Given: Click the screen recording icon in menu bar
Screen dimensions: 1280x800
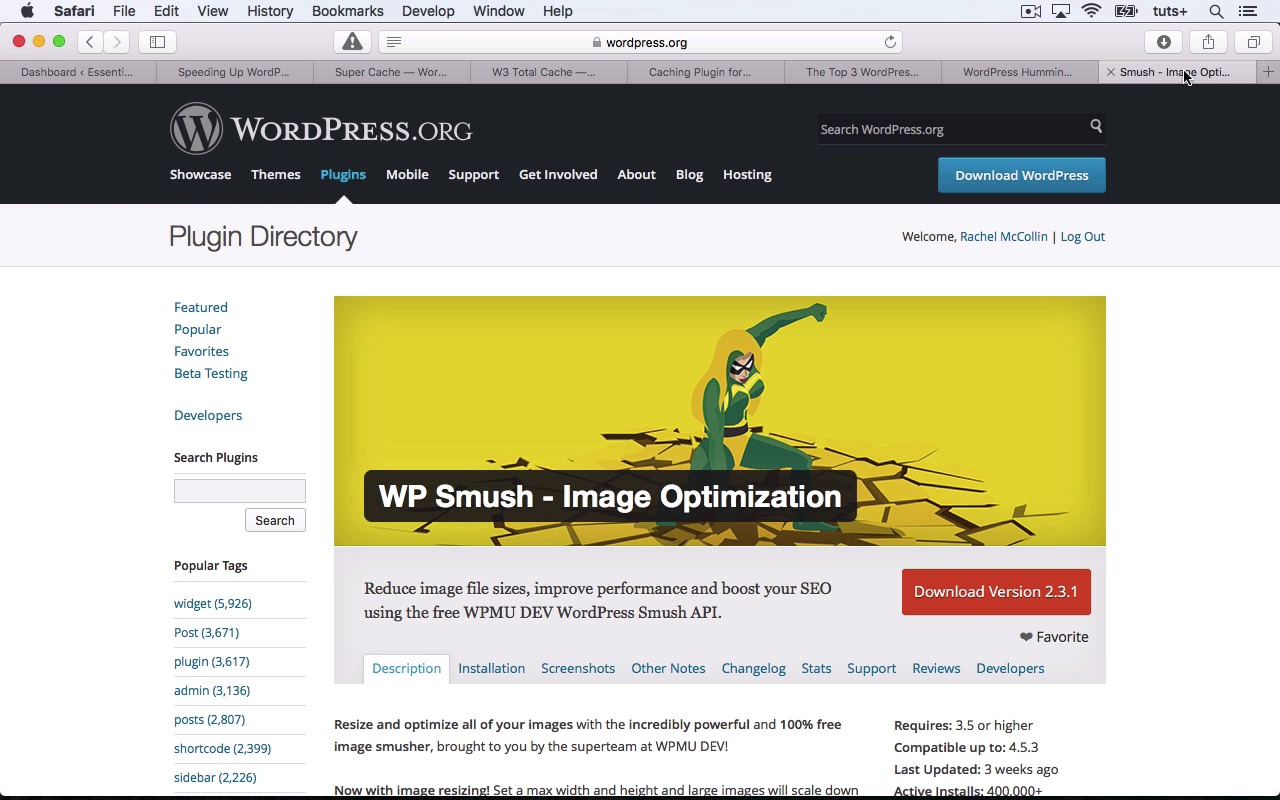Looking at the screenshot, I should click(1030, 11).
